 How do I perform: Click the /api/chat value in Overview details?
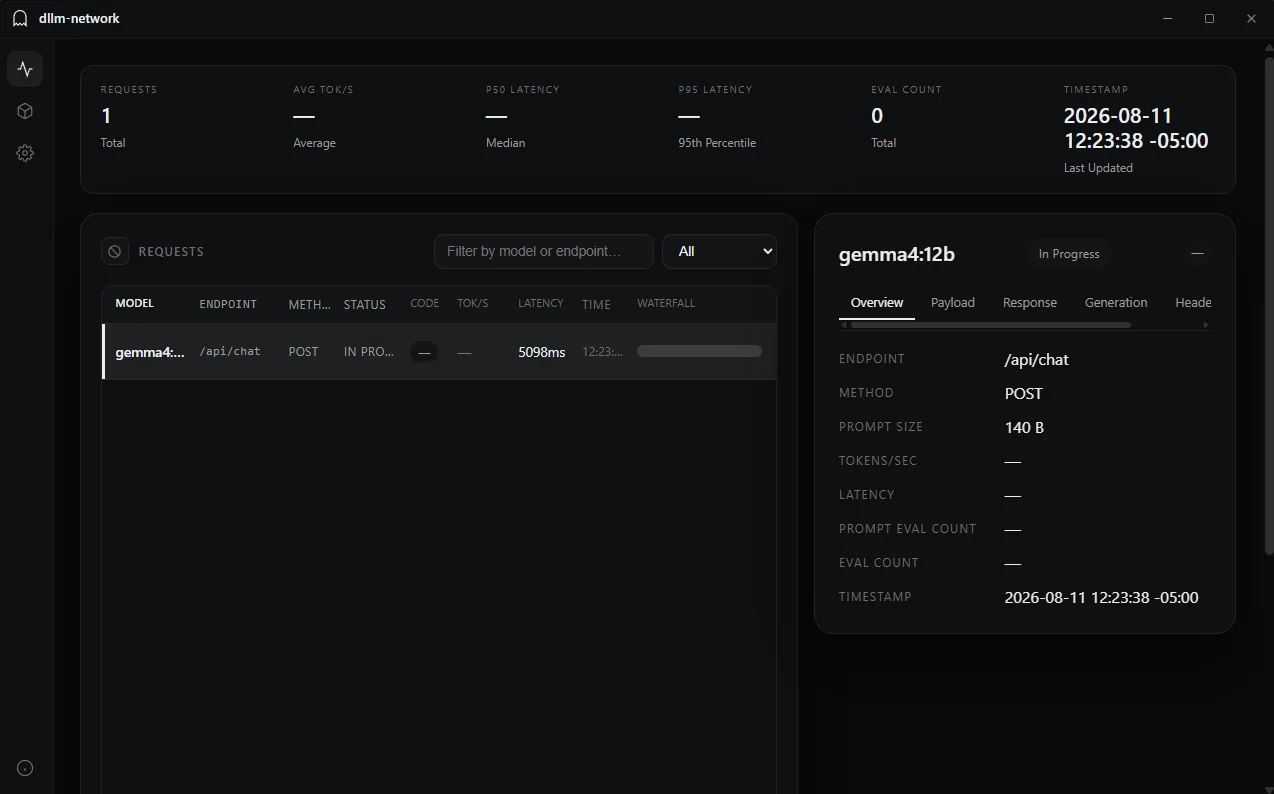click(x=1036, y=359)
